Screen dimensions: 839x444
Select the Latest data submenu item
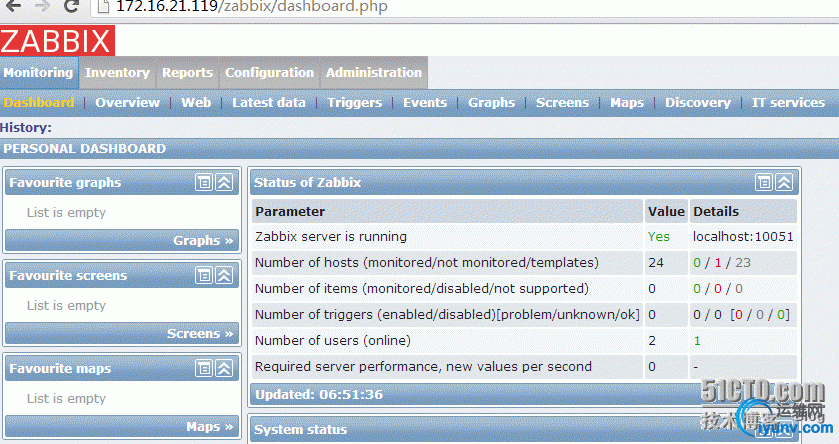click(269, 103)
